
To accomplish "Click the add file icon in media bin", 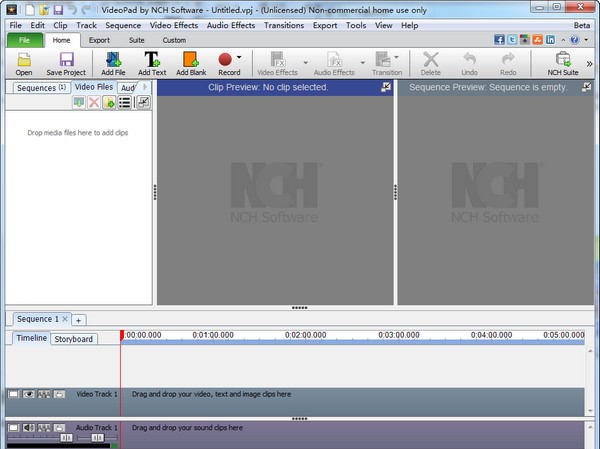I will [109, 102].
